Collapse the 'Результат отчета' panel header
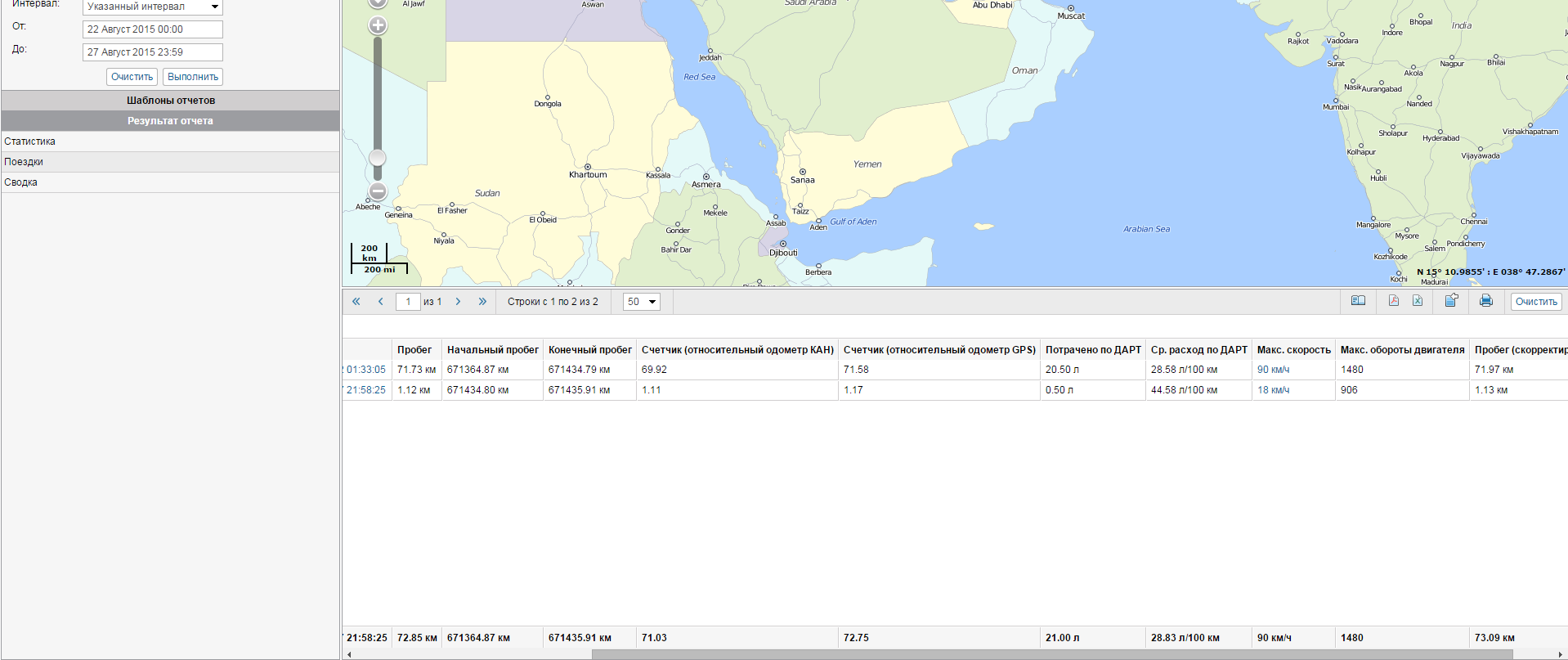This screenshot has height=660, width=1568. click(x=170, y=121)
